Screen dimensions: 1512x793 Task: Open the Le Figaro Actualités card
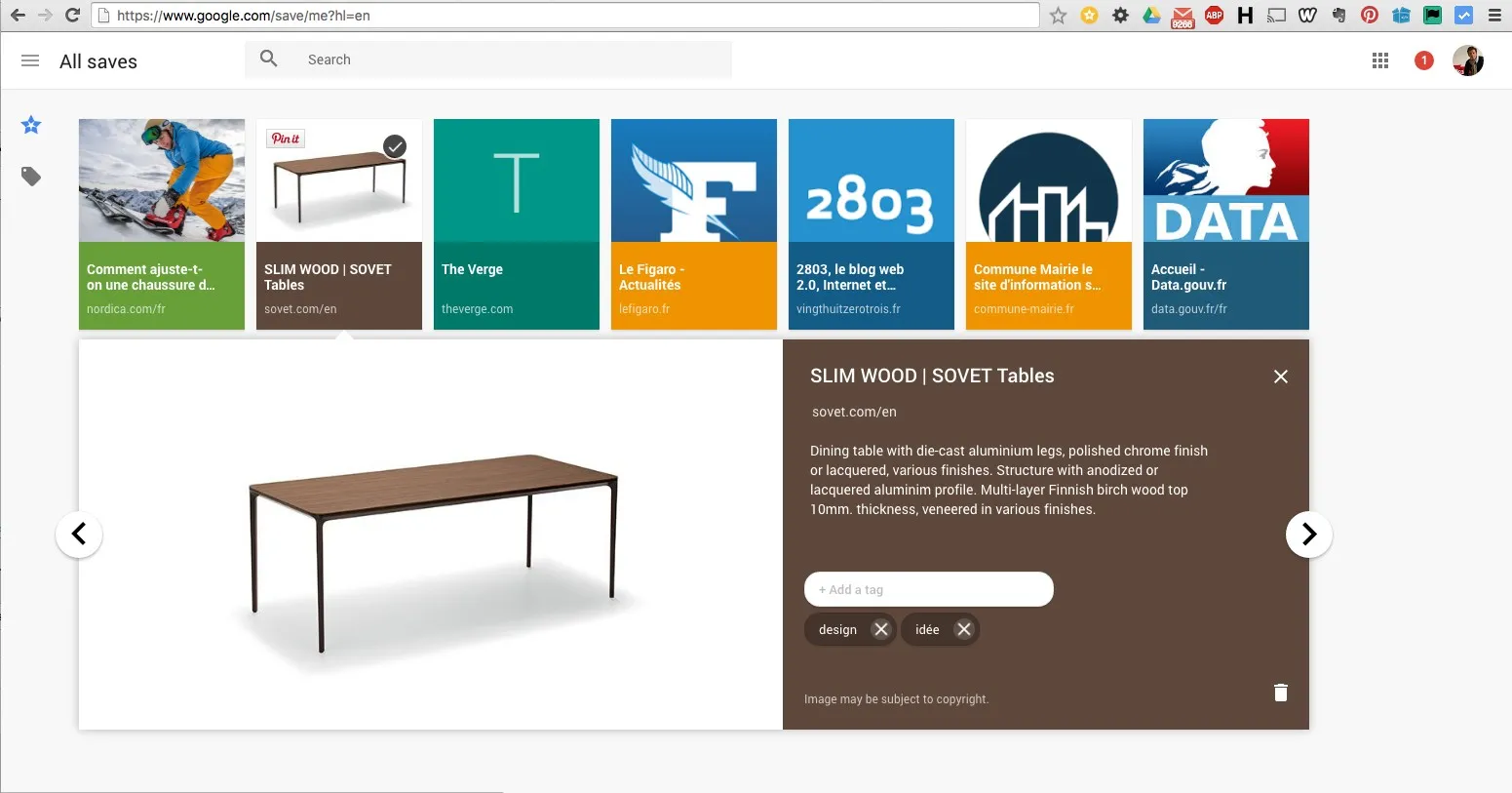(x=694, y=224)
